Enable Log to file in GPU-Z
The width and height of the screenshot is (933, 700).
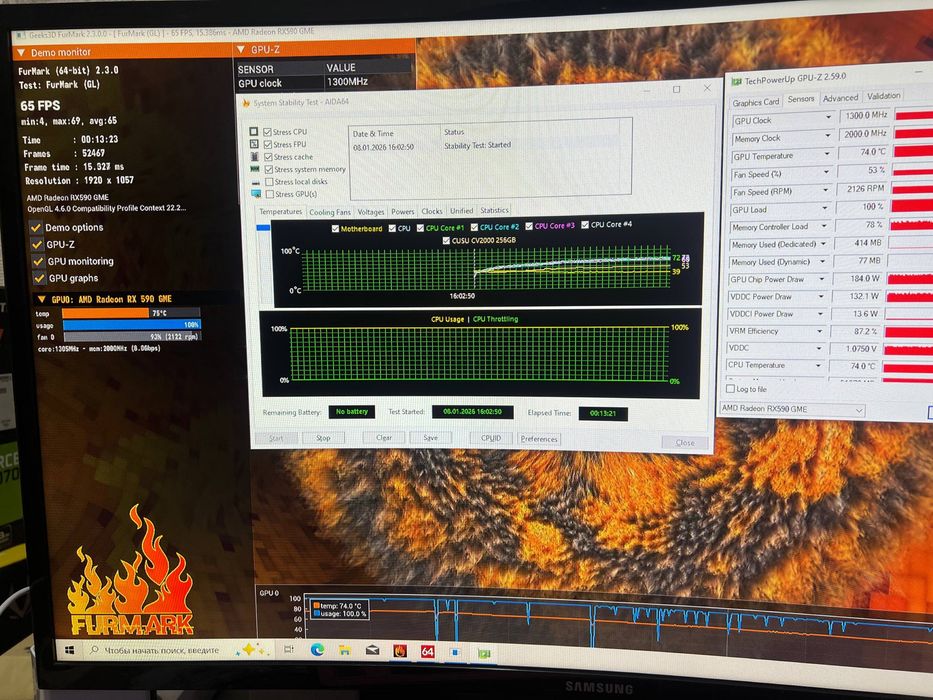pyautogui.click(x=731, y=389)
